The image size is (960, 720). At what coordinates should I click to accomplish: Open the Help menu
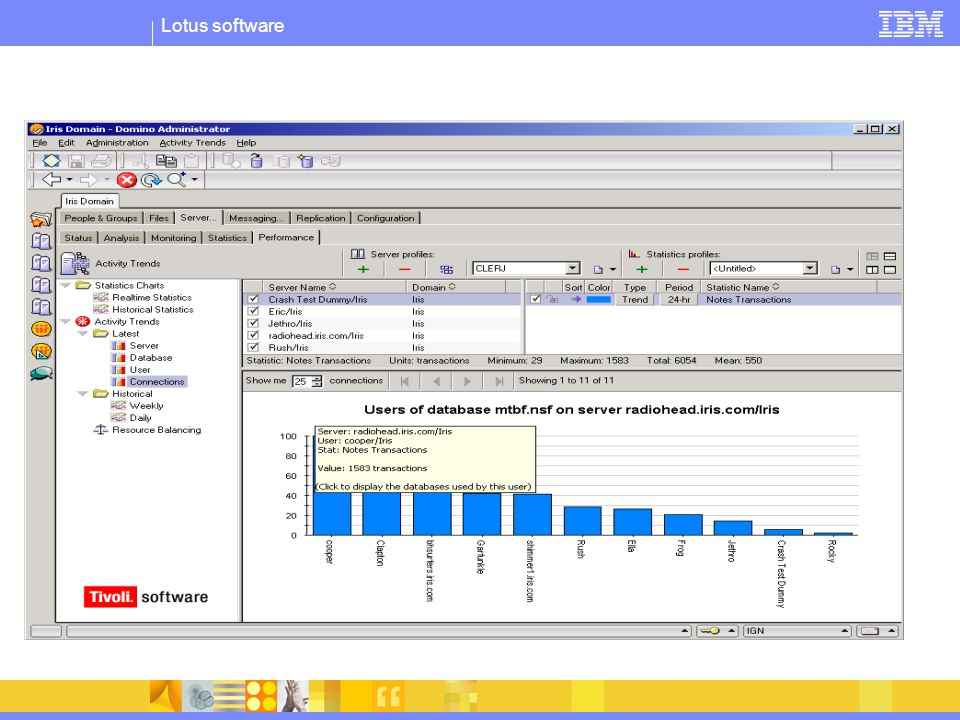(x=246, y=143)
